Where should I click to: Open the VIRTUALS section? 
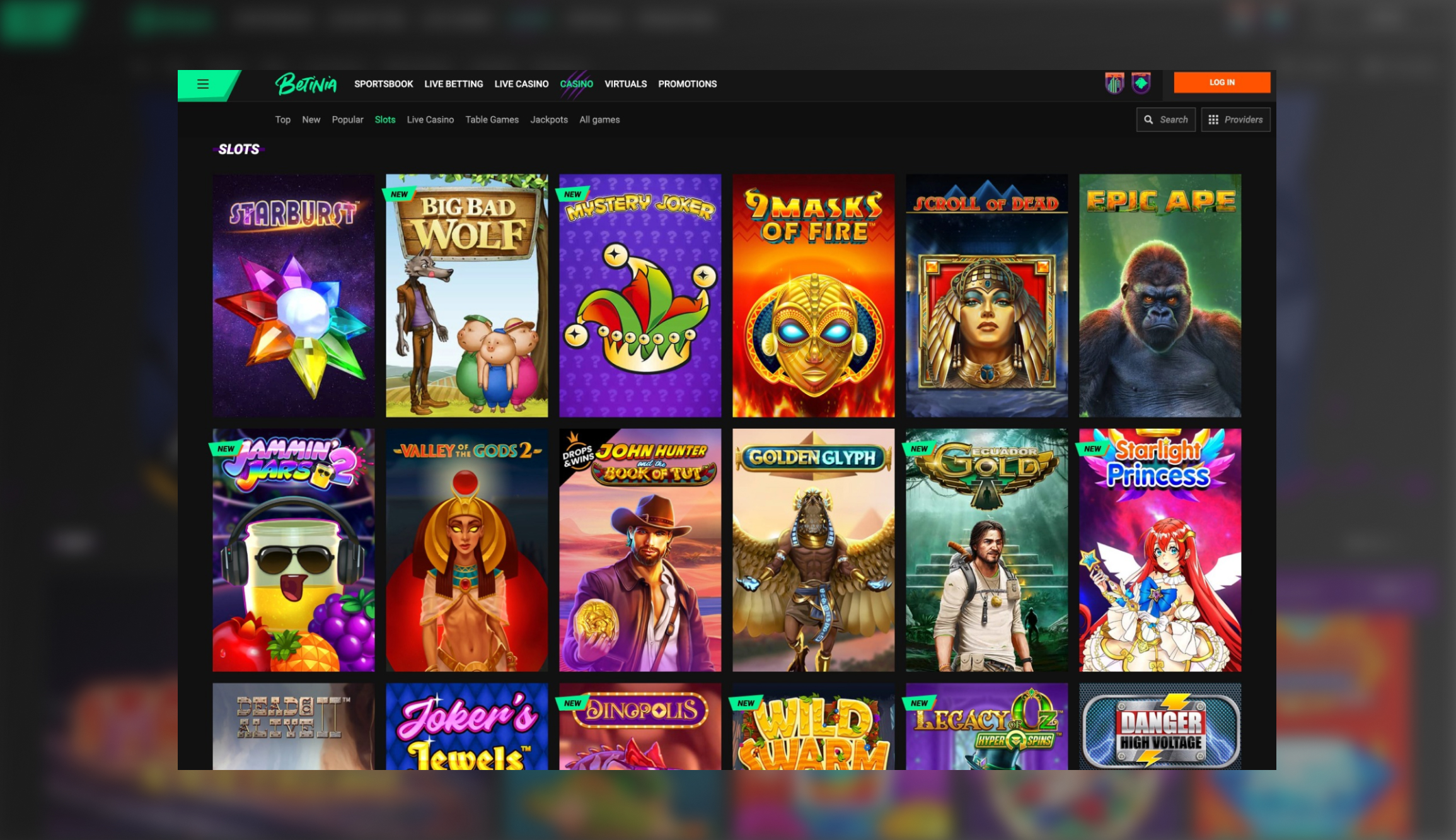tap(625, 84)
